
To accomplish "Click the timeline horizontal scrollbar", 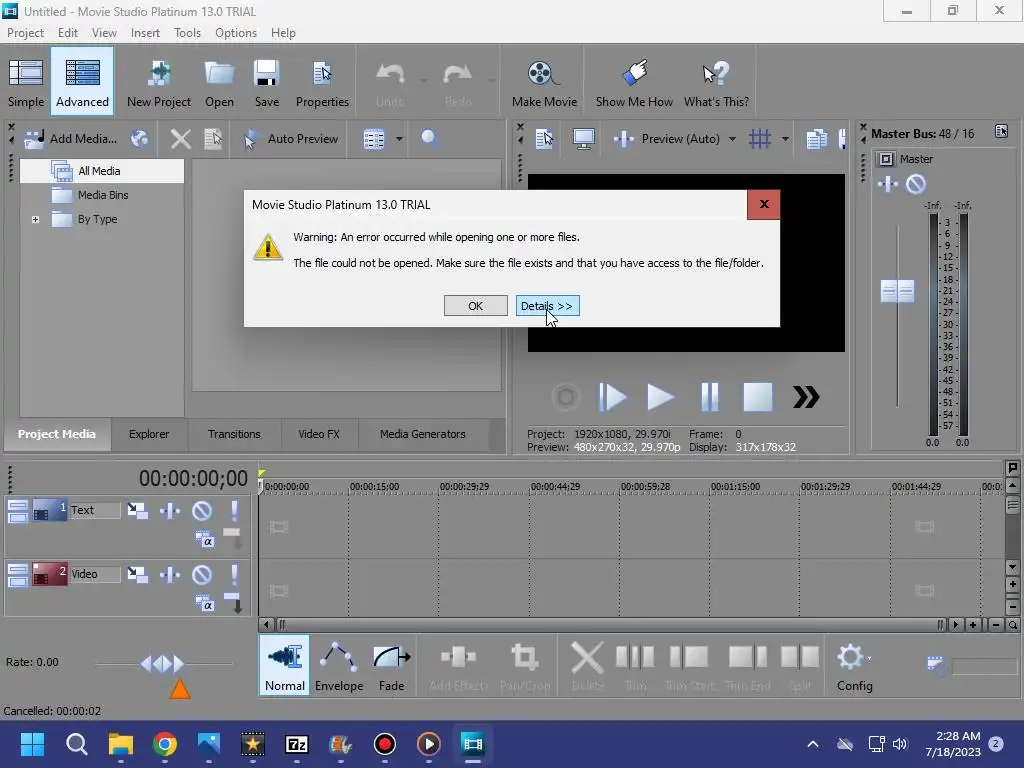I will point(610,625).
